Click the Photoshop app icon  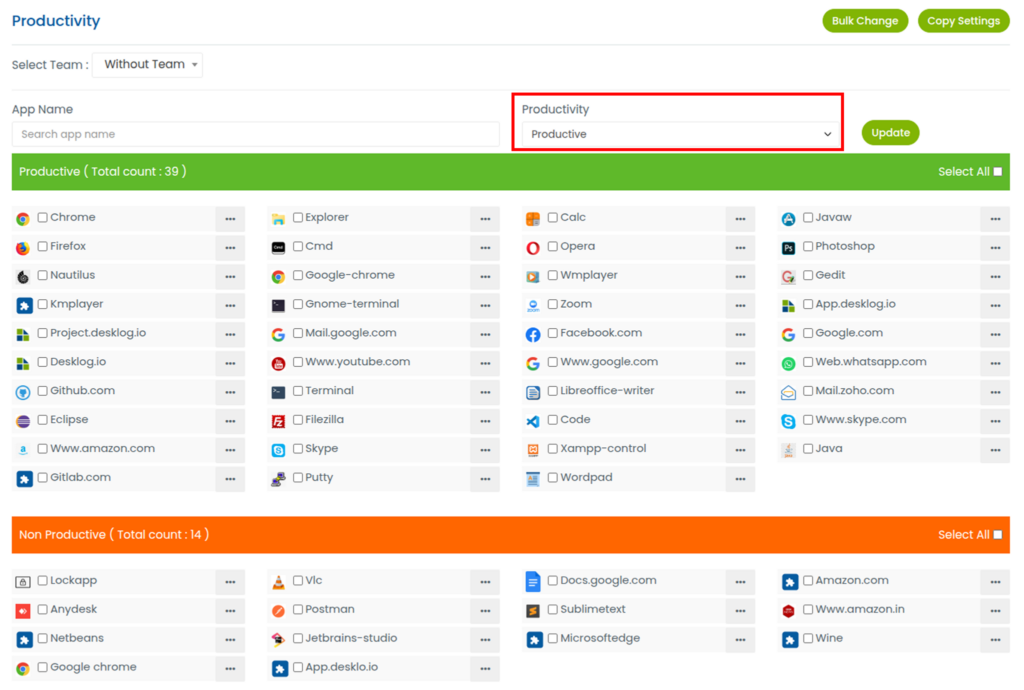click(x=788, y=247)
